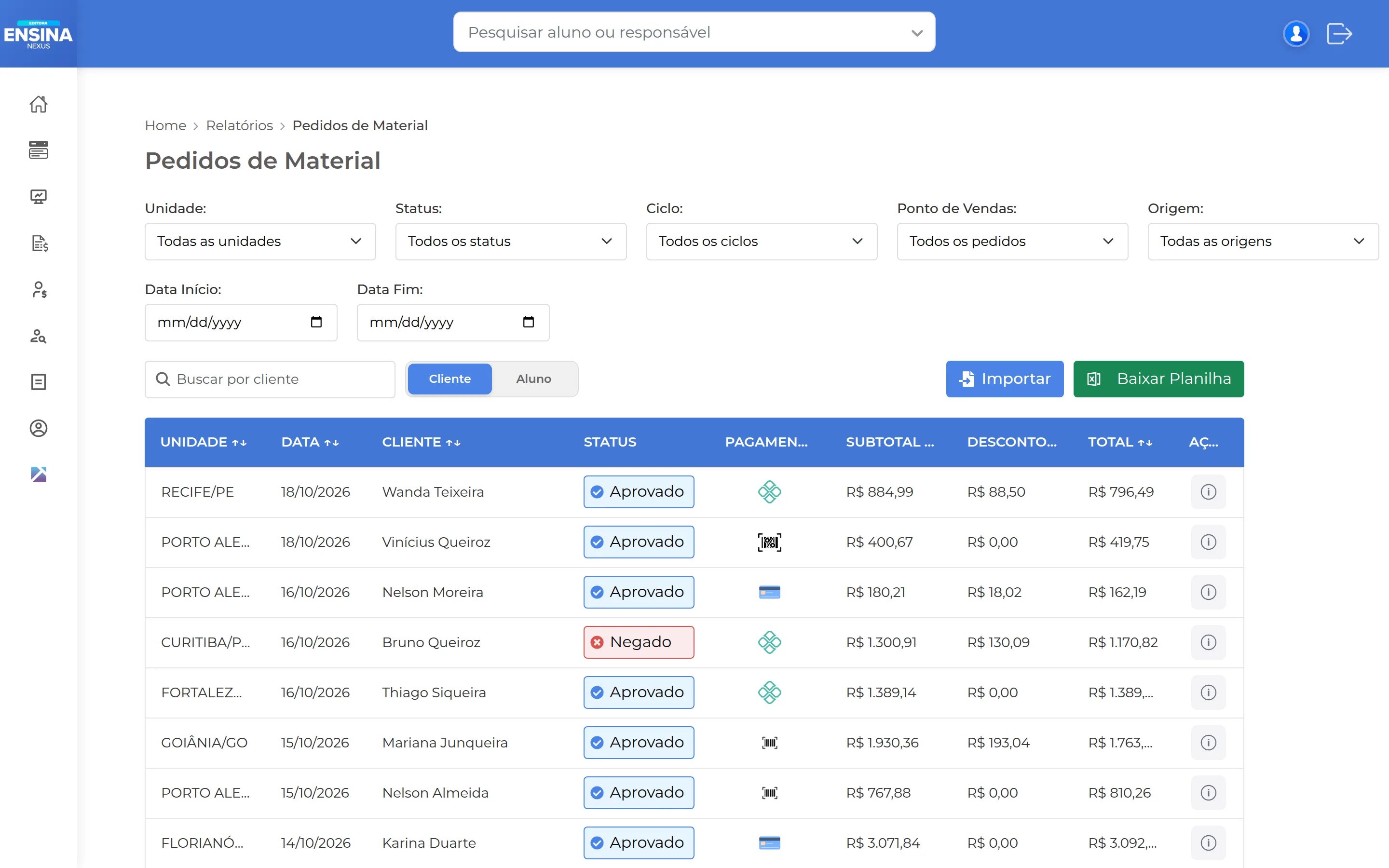The image size is (1389, 868).
Task: Open the account circle sidebar icon
Action: [x=39, y=428]
